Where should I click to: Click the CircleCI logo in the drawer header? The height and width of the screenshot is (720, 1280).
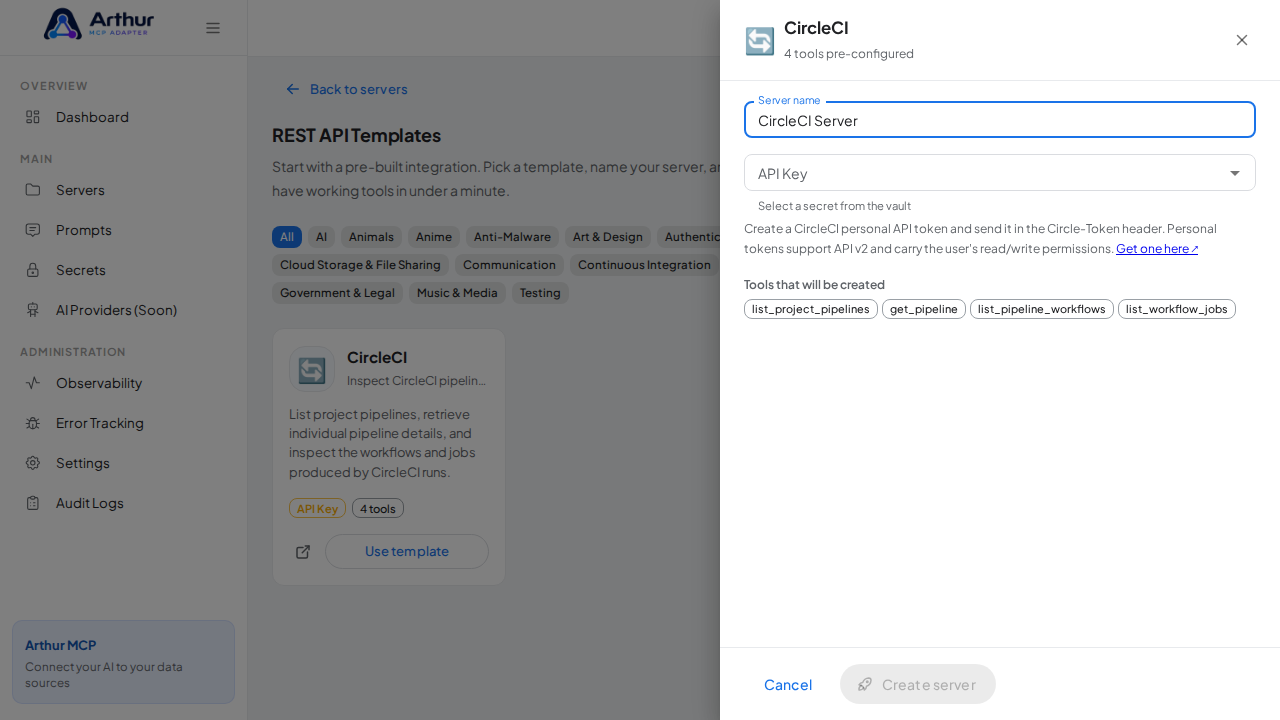pos(760,41)
